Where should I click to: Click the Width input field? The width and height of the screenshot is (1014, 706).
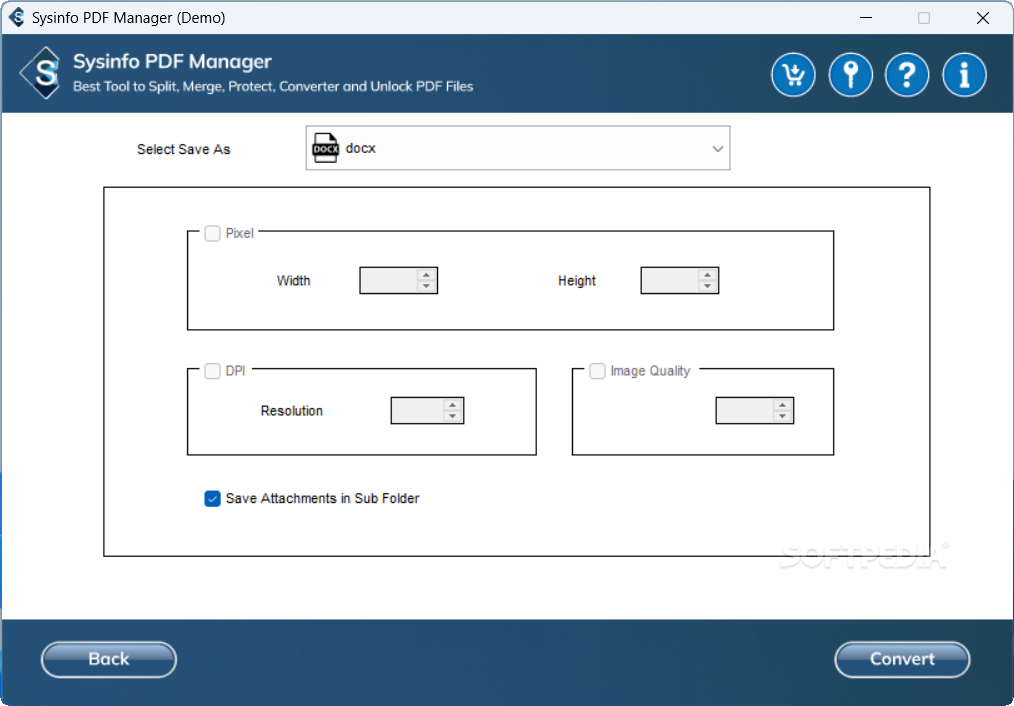coord(389,281)
